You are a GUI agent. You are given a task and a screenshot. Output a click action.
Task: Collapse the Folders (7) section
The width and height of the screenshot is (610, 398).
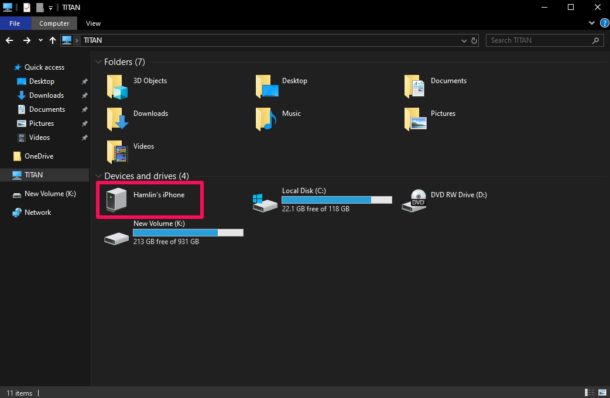[x=99, y=62]
